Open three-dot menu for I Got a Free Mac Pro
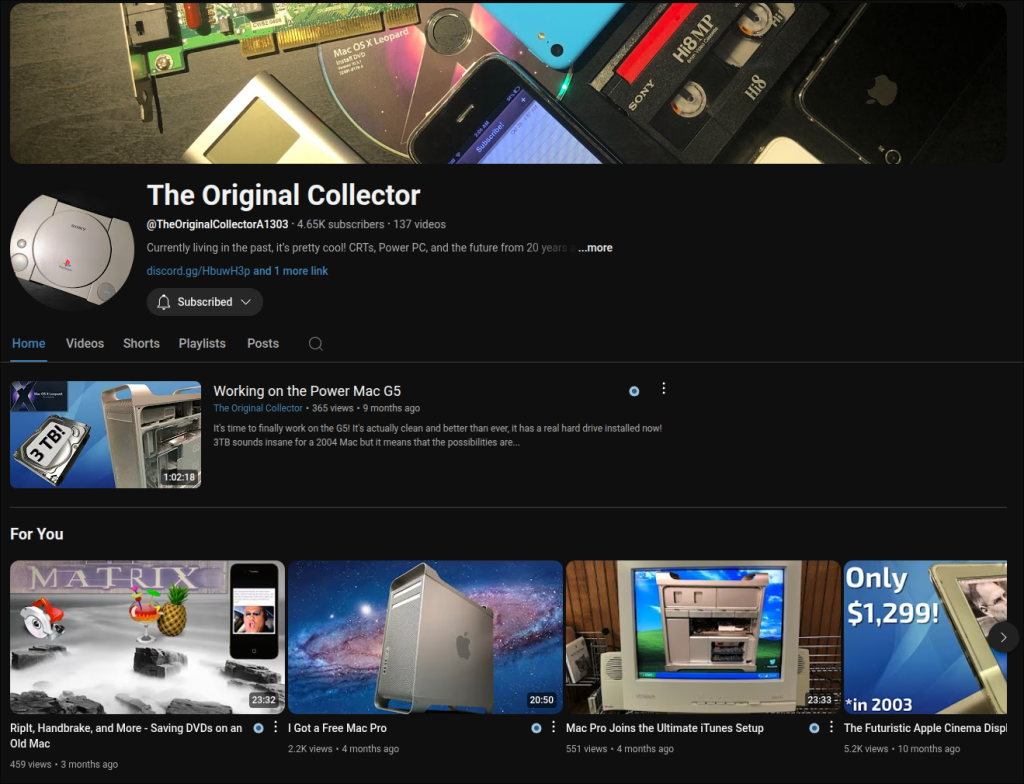This screenshot has width=1024, height=784. coord(553,727)
